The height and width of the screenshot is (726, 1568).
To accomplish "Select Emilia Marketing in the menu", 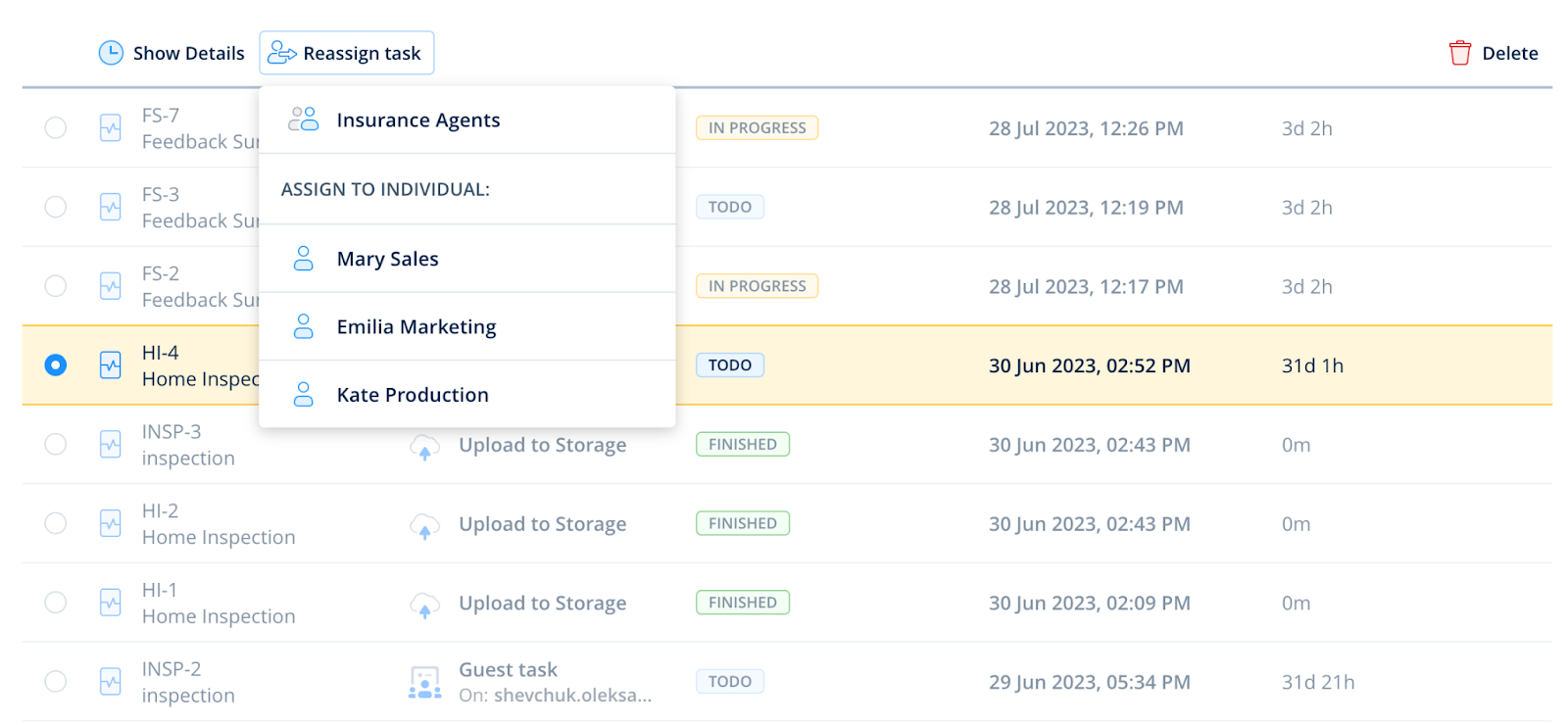I will point(416,327).
